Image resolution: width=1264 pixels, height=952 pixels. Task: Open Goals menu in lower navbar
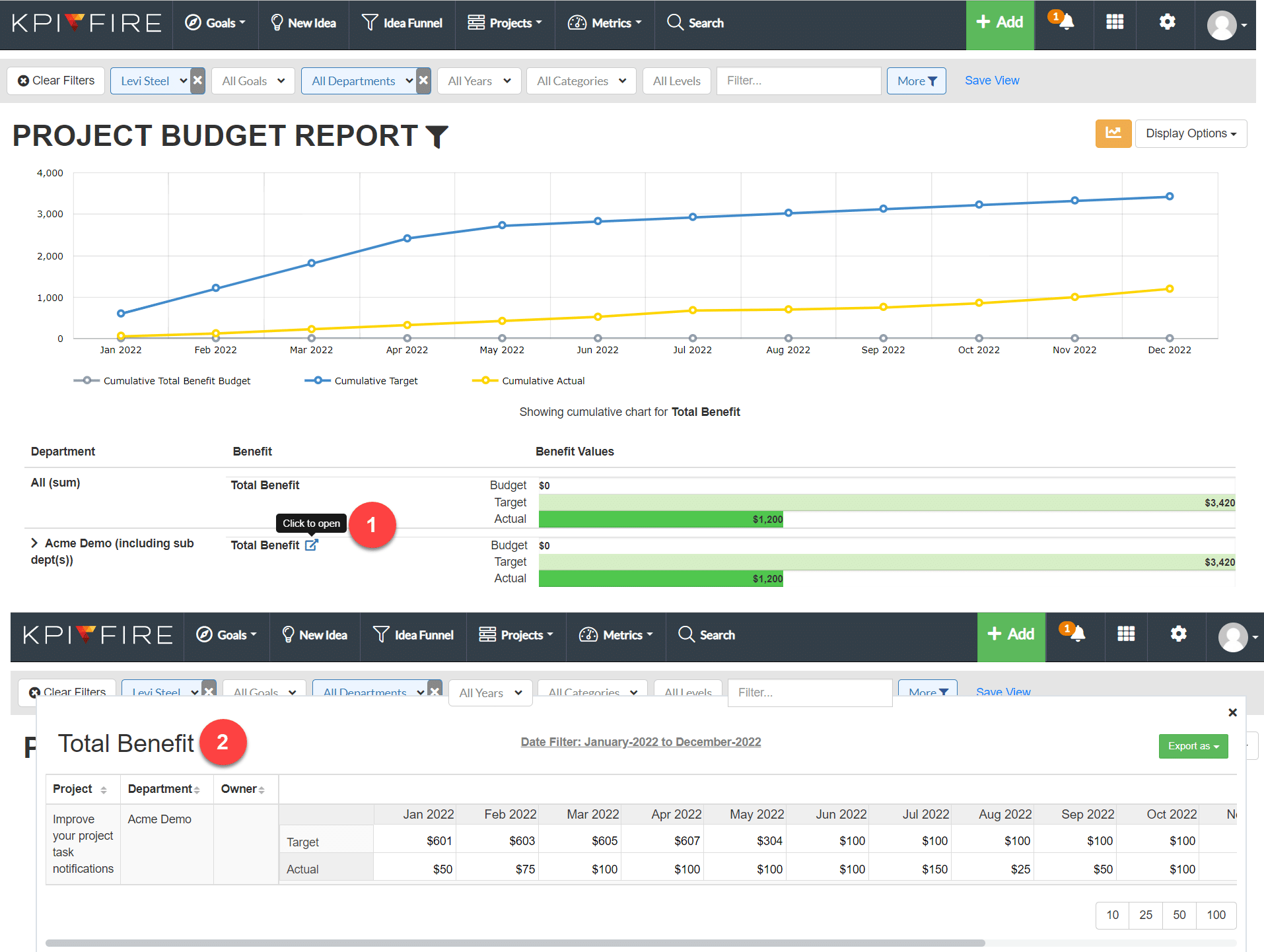coord(227,635)
